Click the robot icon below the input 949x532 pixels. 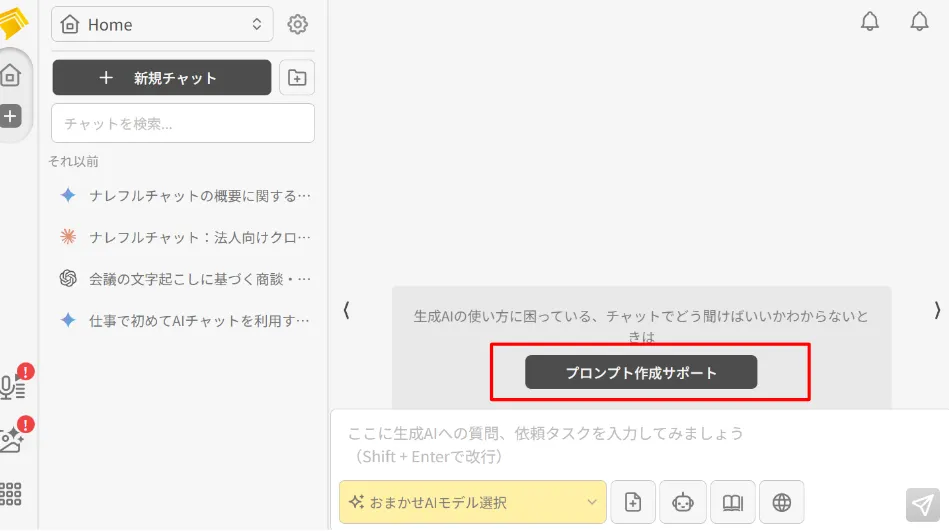(683, 502)
